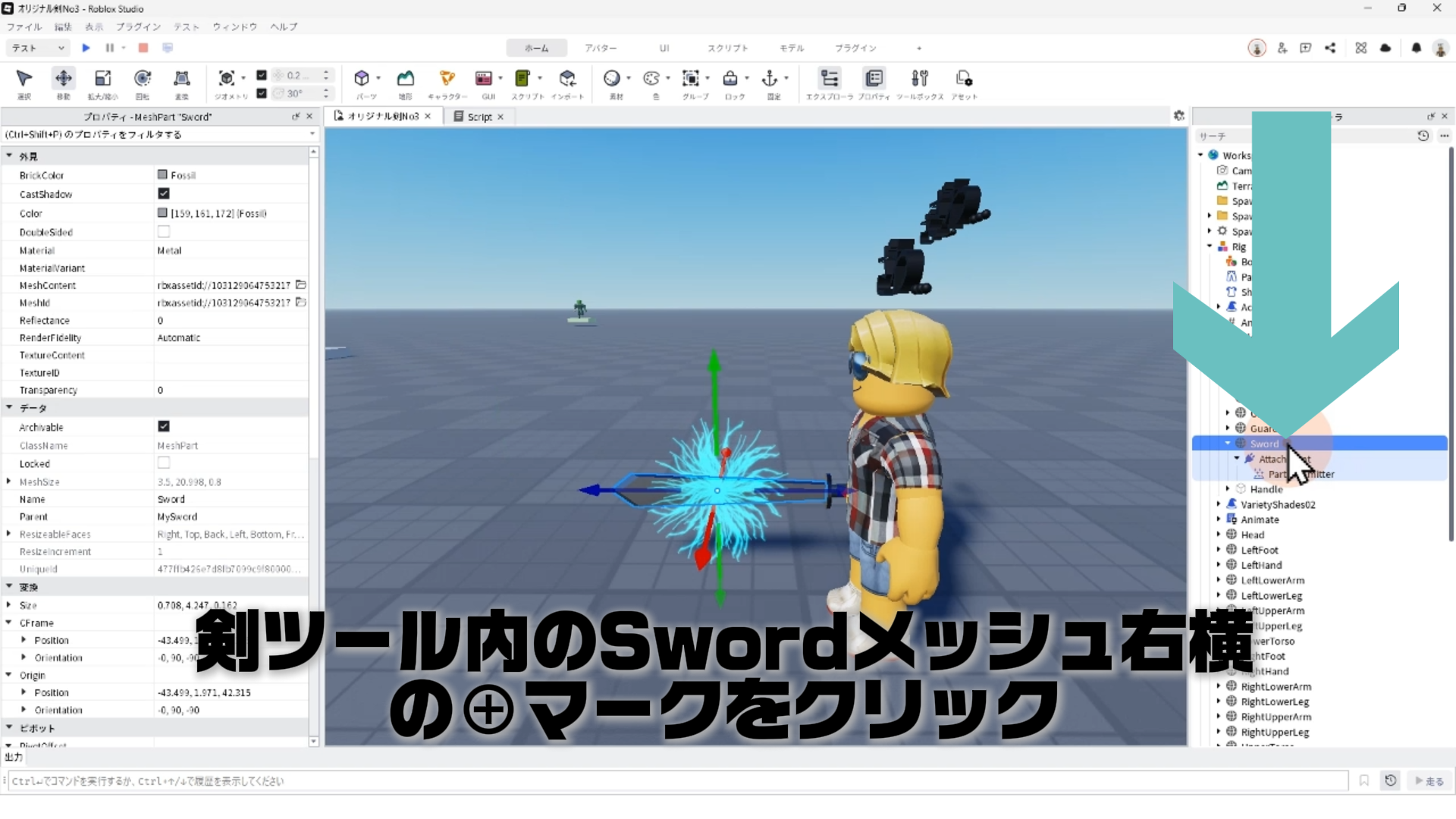Click the Anchor tool icon
1456x819 pixels.
tap(770, 79)
